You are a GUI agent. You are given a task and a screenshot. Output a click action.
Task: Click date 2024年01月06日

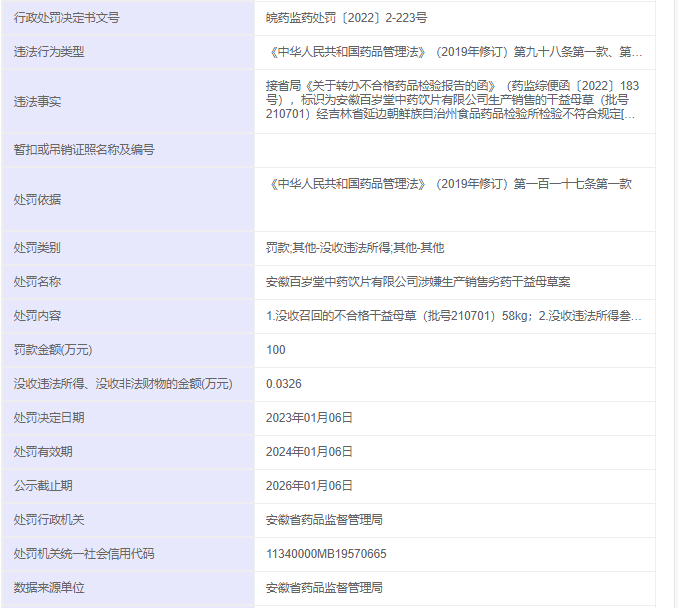point(309,452)
